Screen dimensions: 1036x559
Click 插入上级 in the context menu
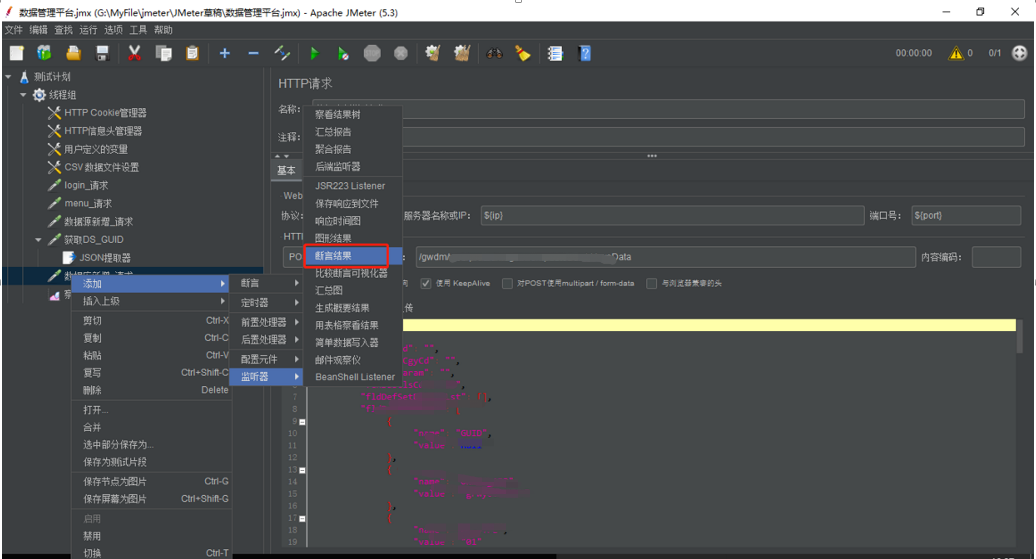click(x=151, y=301)
